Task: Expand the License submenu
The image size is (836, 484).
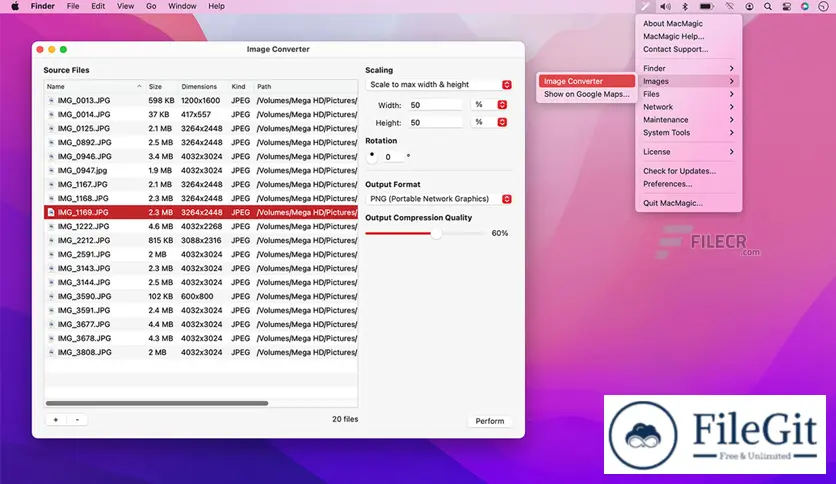Action: coord(688,151)
